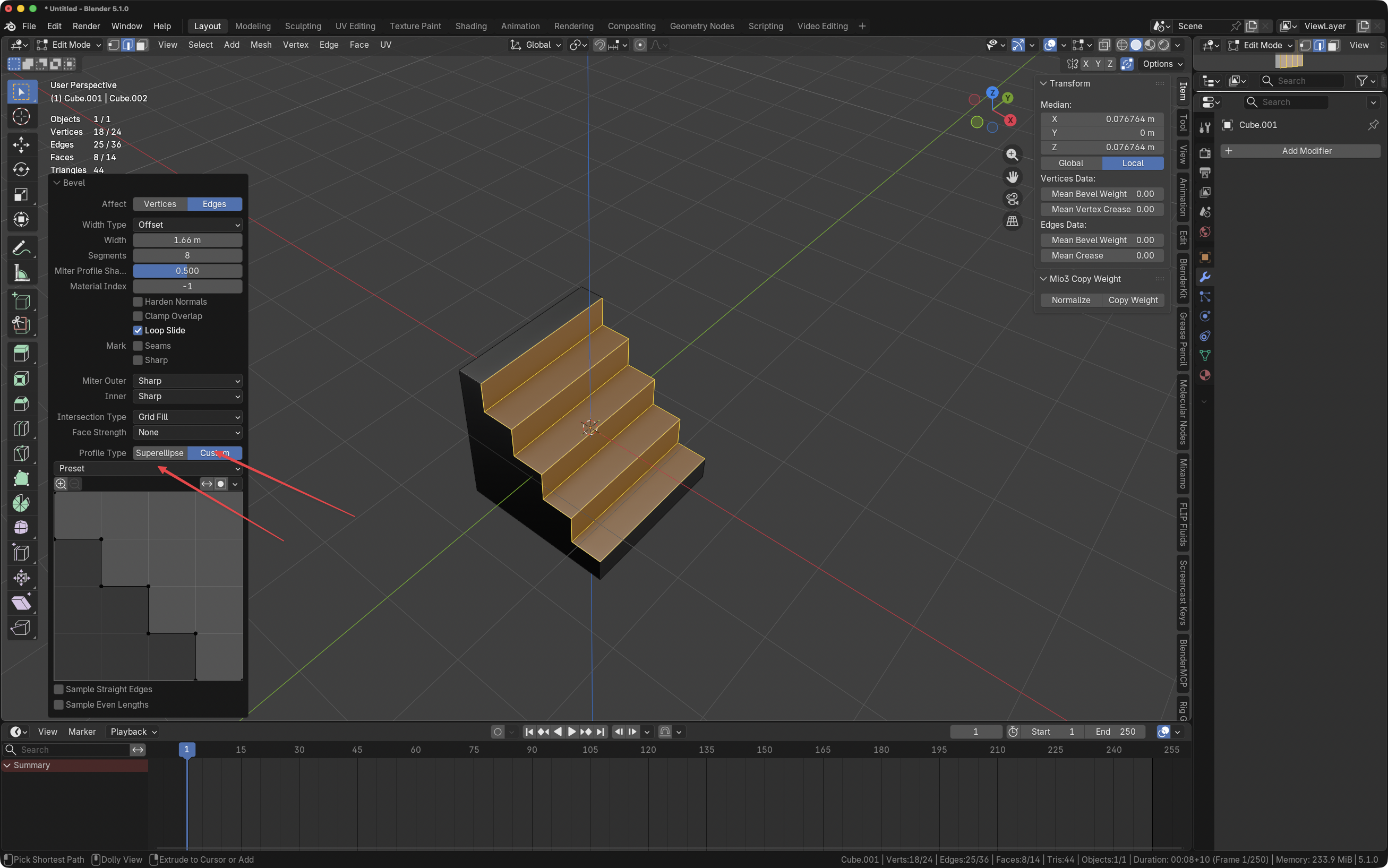Open the Material properties tab icon
1388x868 pixels.
coord(1205,375)
